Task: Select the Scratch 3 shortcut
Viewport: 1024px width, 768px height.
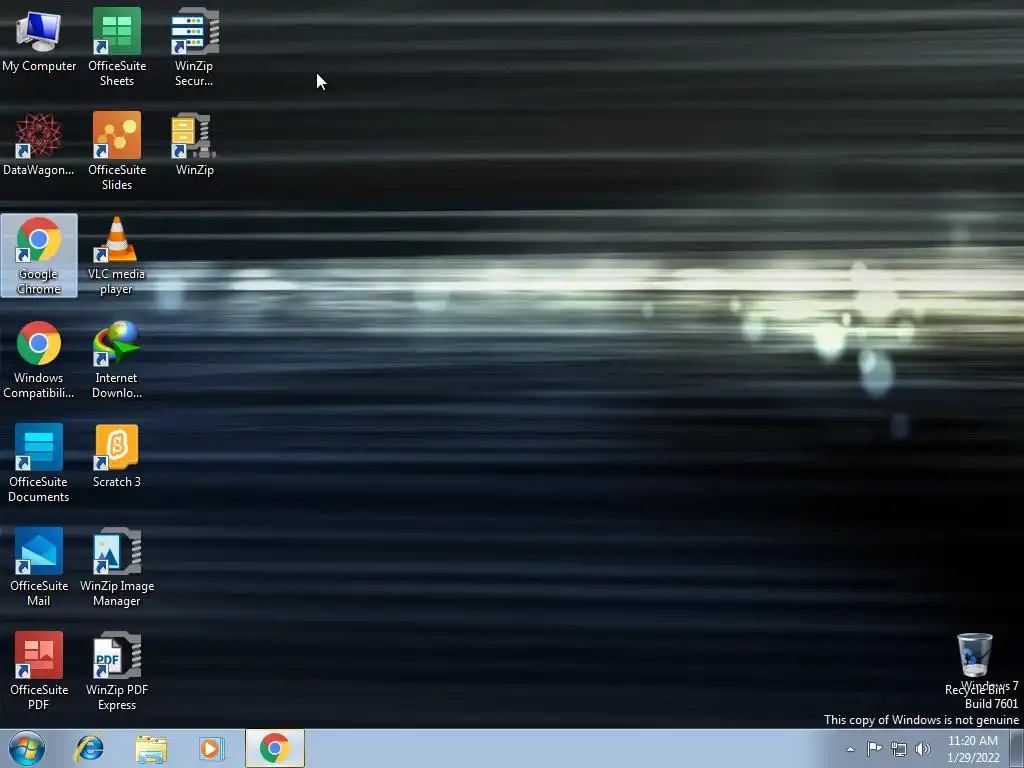Action: coord(116,456)
